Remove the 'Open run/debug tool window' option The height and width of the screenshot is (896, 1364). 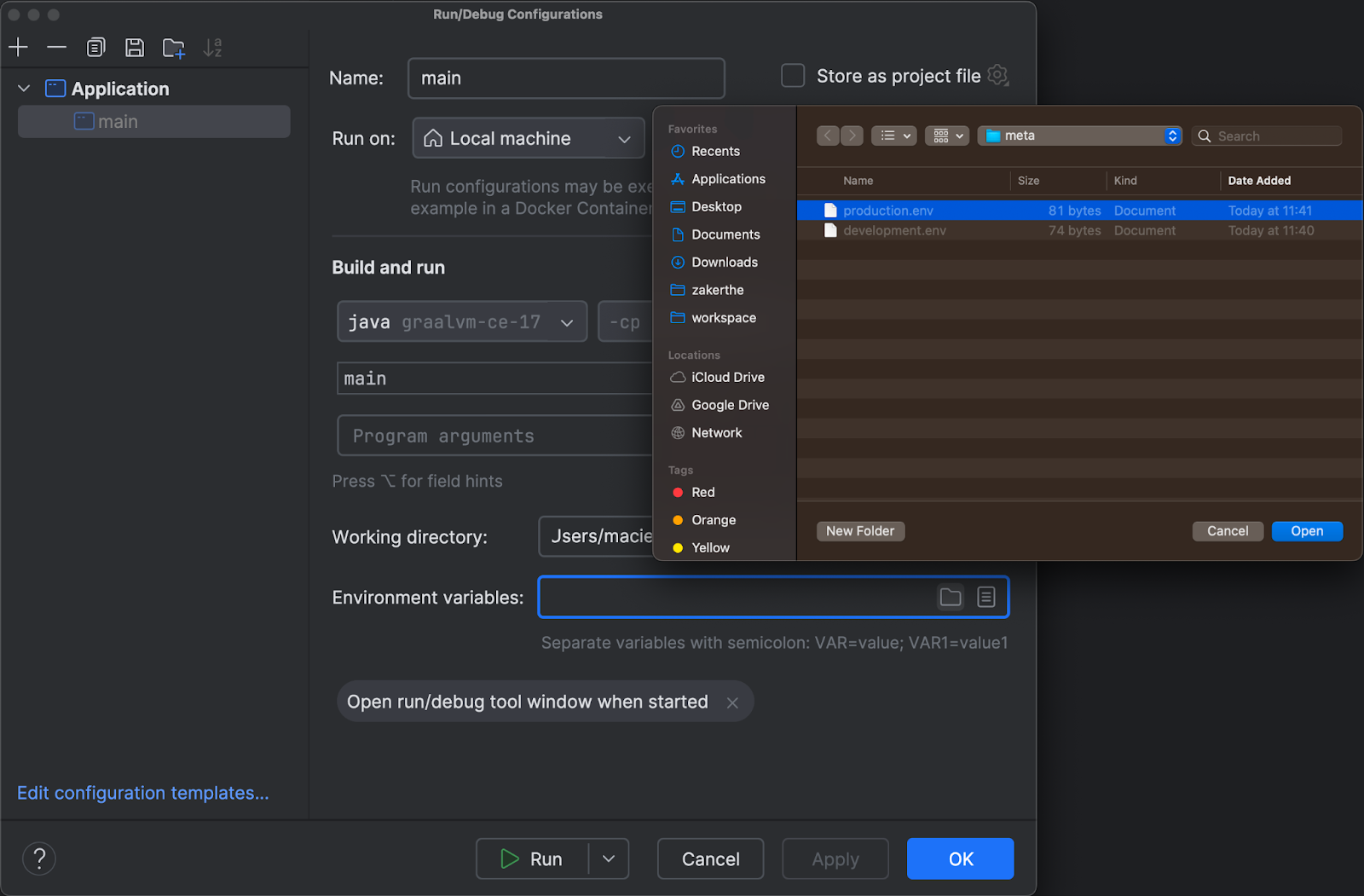tap(732, 702)
